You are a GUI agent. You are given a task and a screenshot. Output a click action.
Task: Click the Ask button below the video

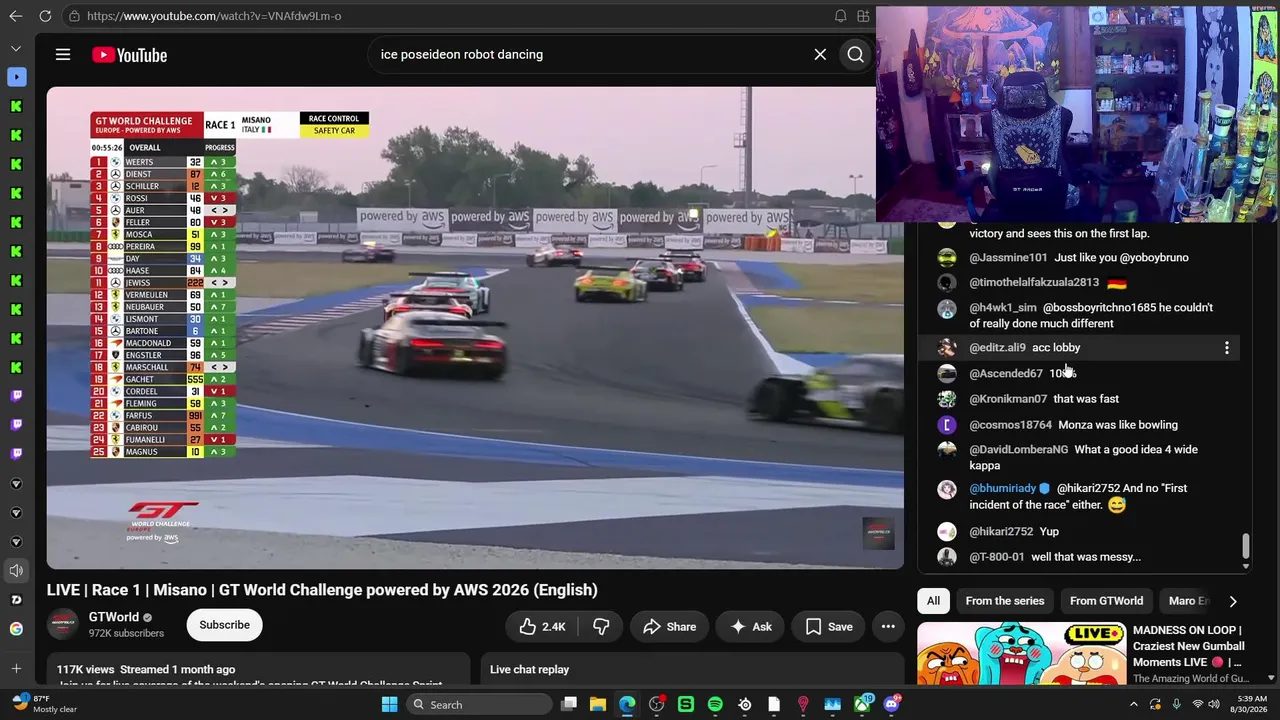pos(751,626)
